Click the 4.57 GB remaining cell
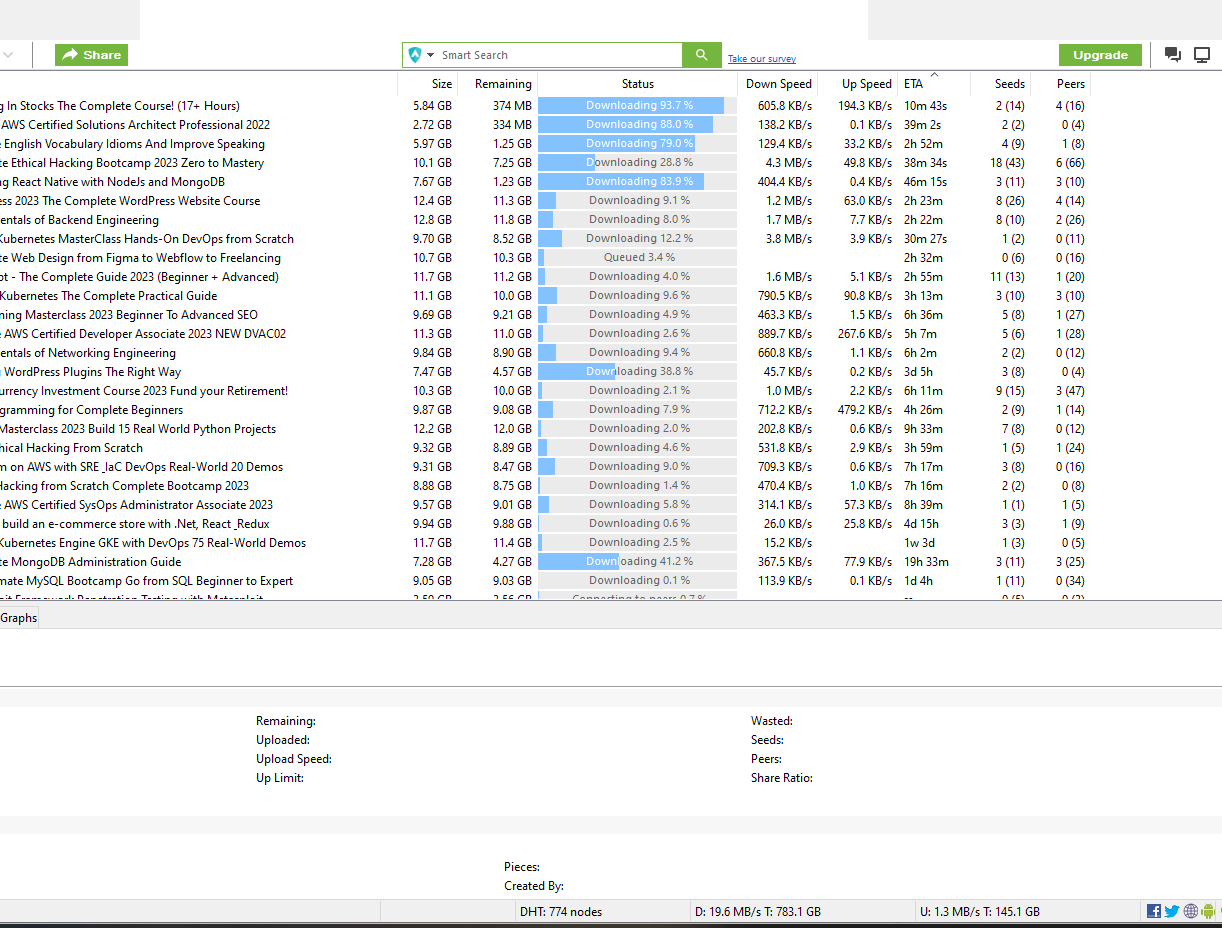Screen dimensions: 1222x928 [512, 371]
